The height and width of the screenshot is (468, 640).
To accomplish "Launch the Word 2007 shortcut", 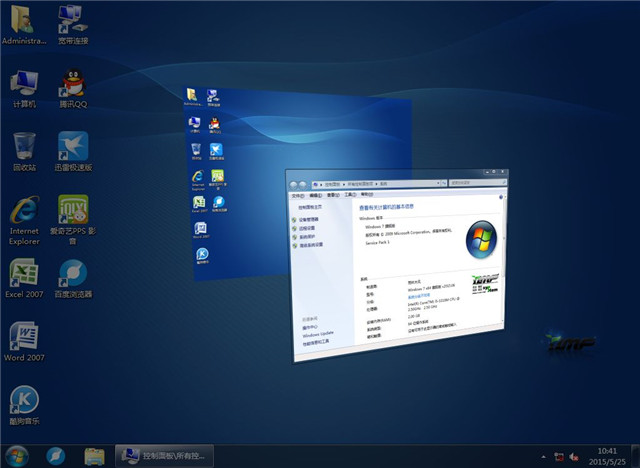I will click(24, 337).
